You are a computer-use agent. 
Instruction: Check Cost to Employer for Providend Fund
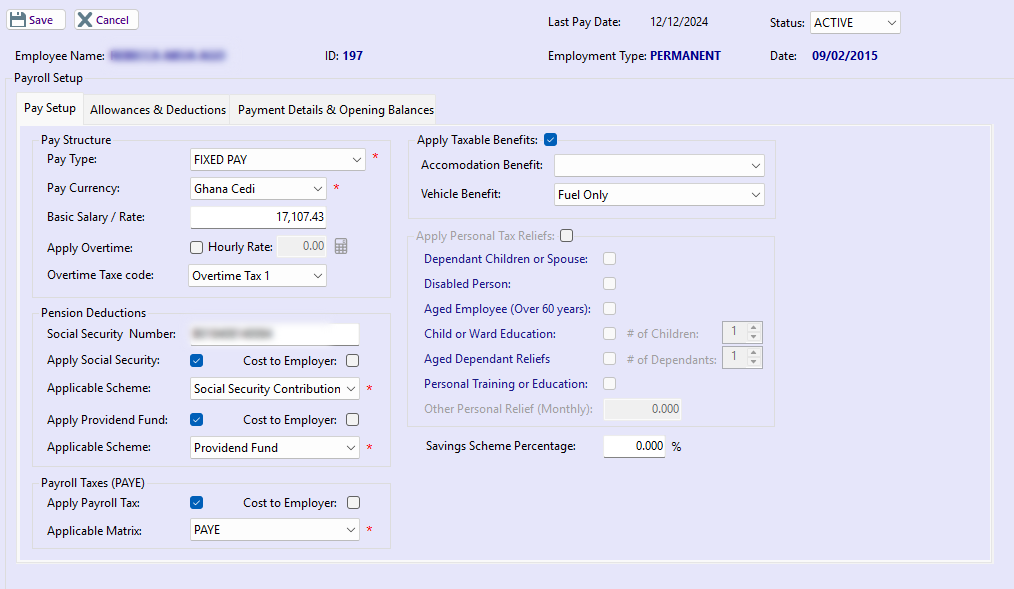pos(352,420)
